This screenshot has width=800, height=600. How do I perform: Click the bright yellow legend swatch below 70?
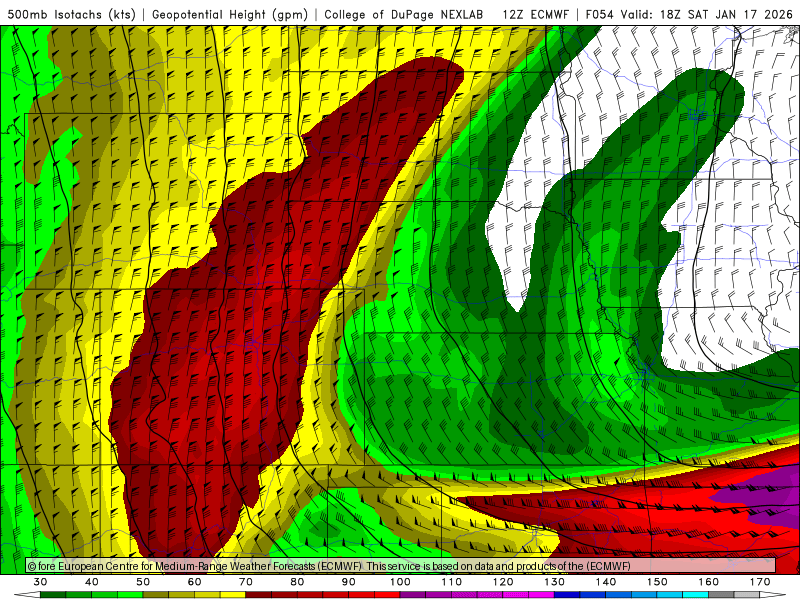(233, 595)
